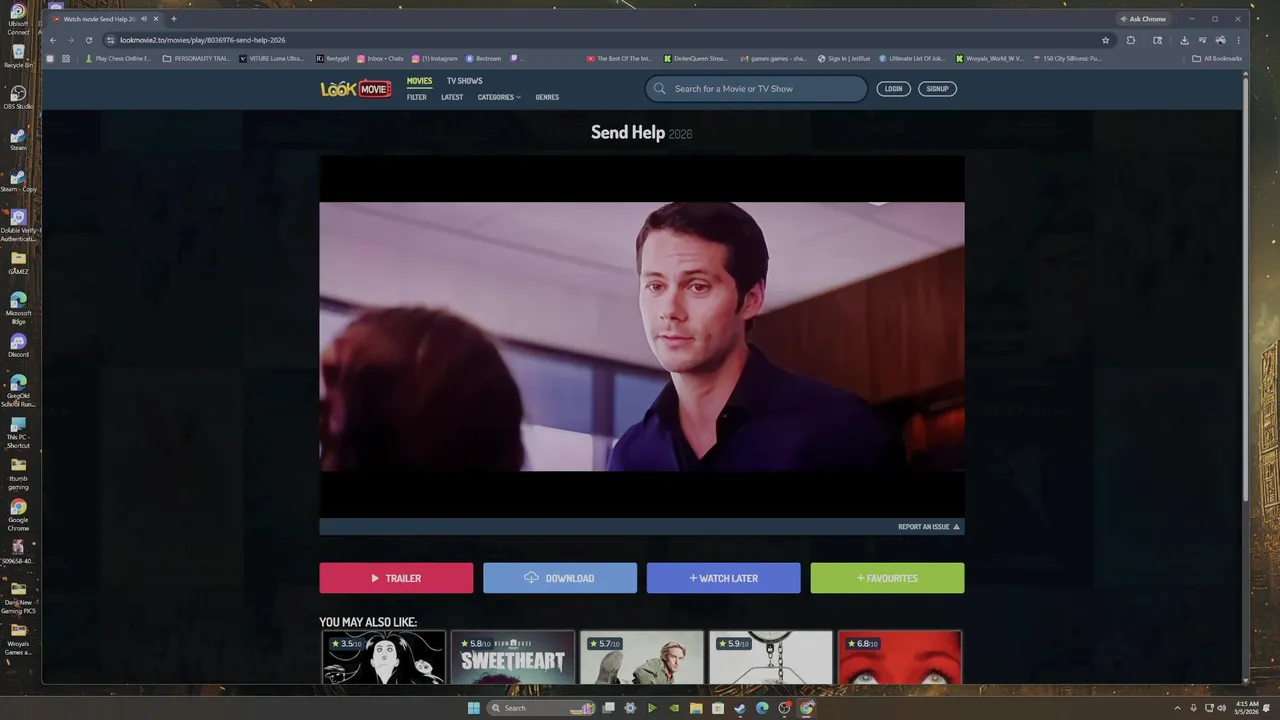1280x720 pixels.
Task: Mute the tab via its speaker icon
Action: (144, 19)
